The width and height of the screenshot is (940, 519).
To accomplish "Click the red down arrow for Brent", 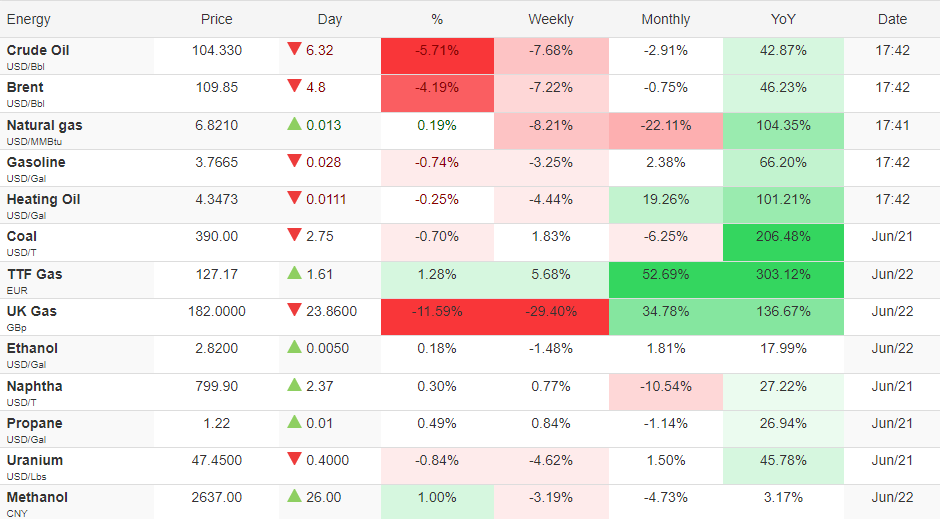I will (x=294, y=86).
